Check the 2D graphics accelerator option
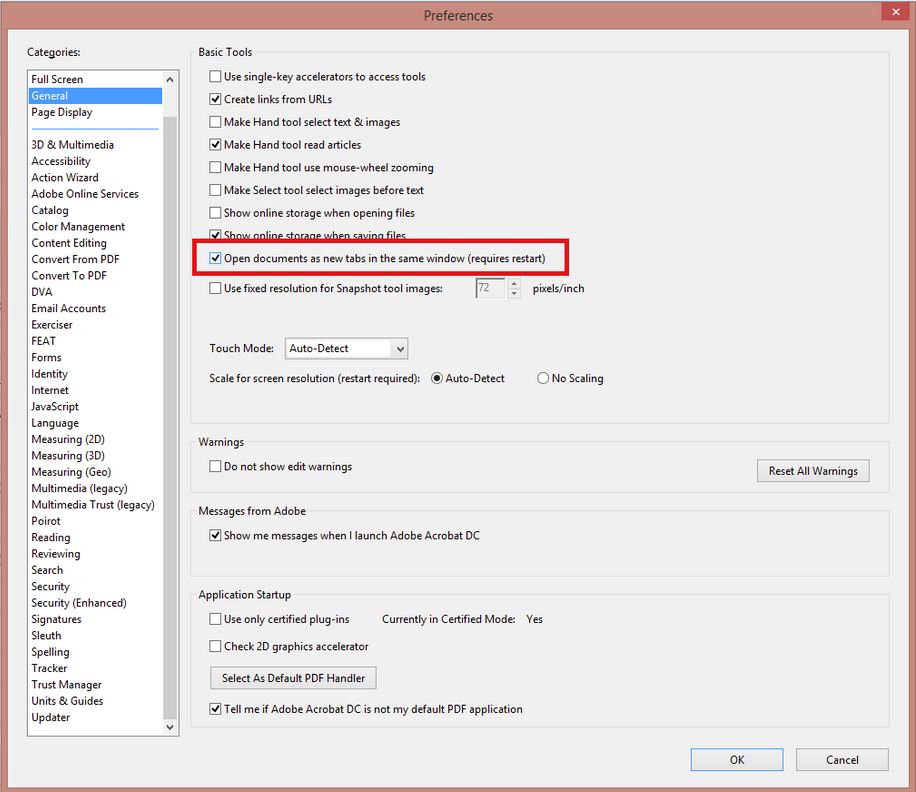The width and height of the screenshot is (916, 792). click(215, 646)
